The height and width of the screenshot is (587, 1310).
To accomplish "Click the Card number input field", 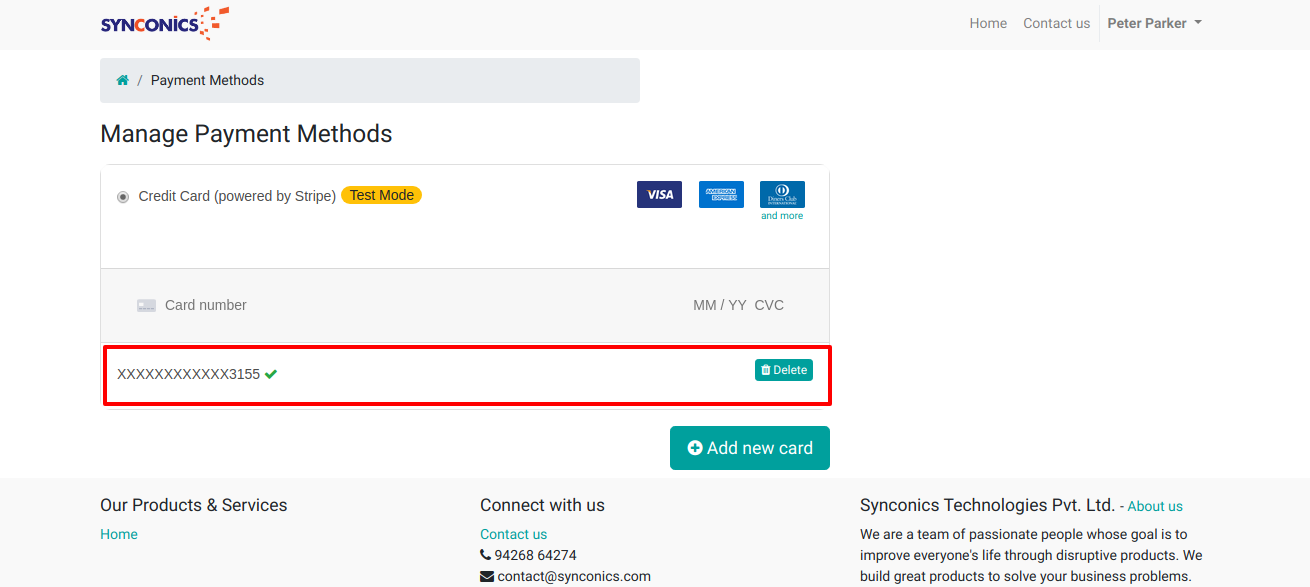I will tap(400, 305).
